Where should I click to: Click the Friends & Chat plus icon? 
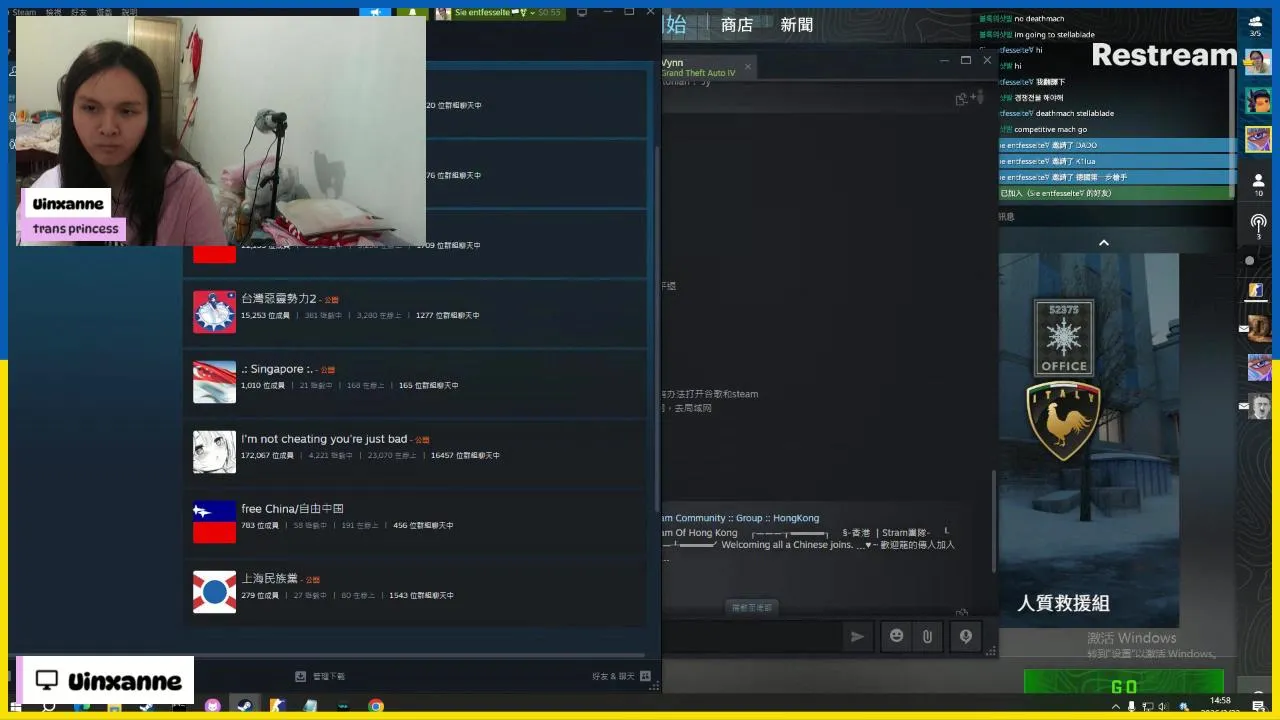coord(645,676)
